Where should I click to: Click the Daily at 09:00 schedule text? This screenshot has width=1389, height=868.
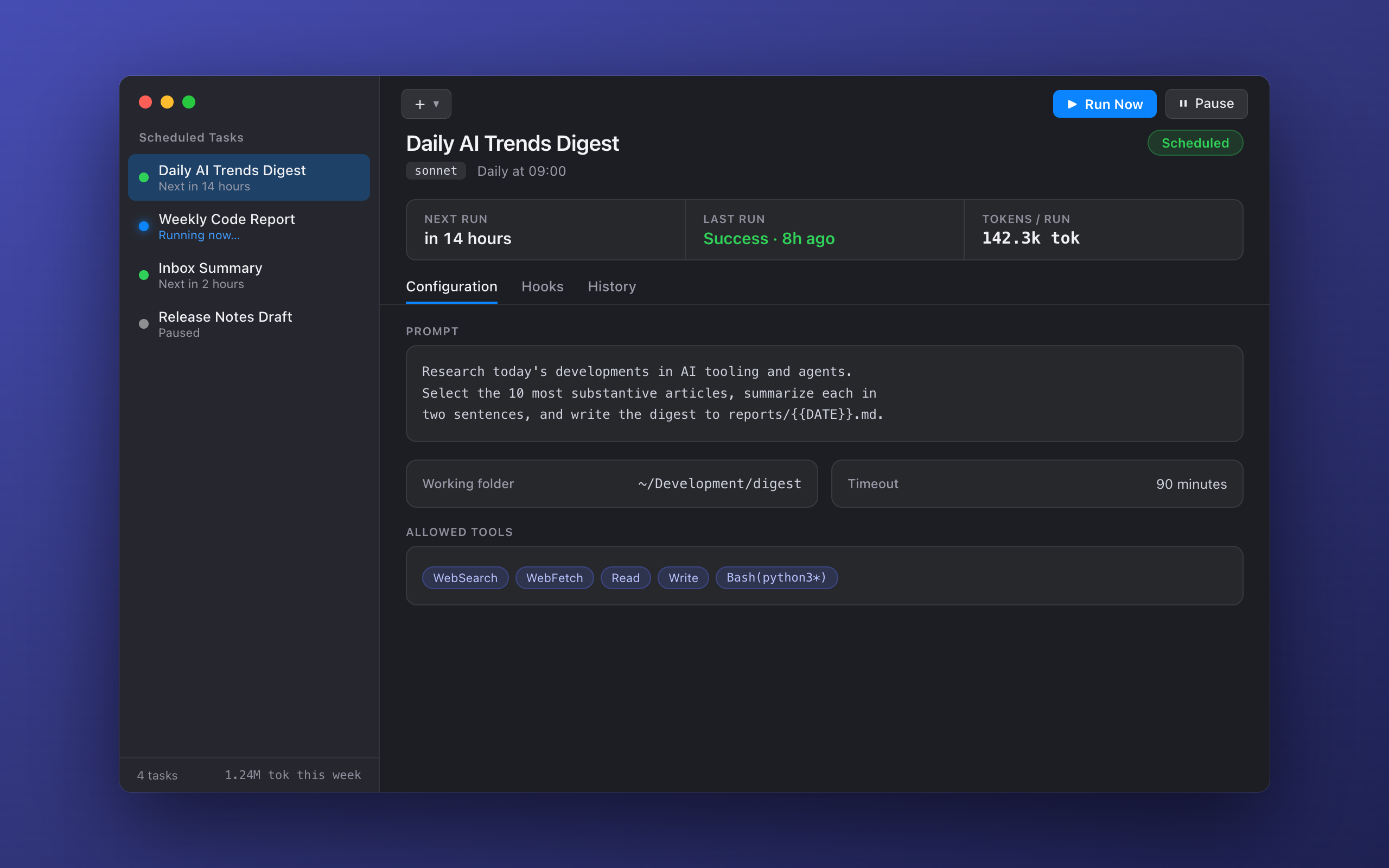click(x=521, y=171)
